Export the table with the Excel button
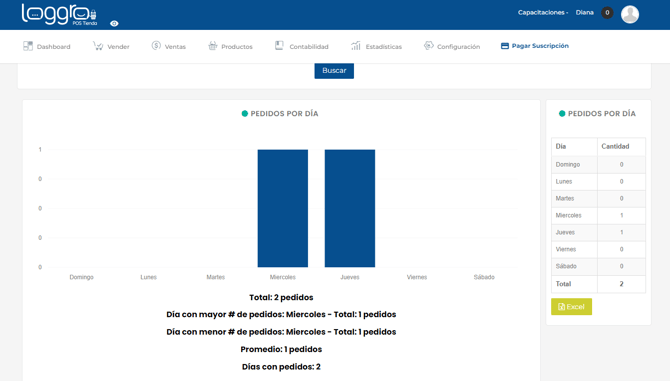This screenshot has width=670, height=381. 571,307
